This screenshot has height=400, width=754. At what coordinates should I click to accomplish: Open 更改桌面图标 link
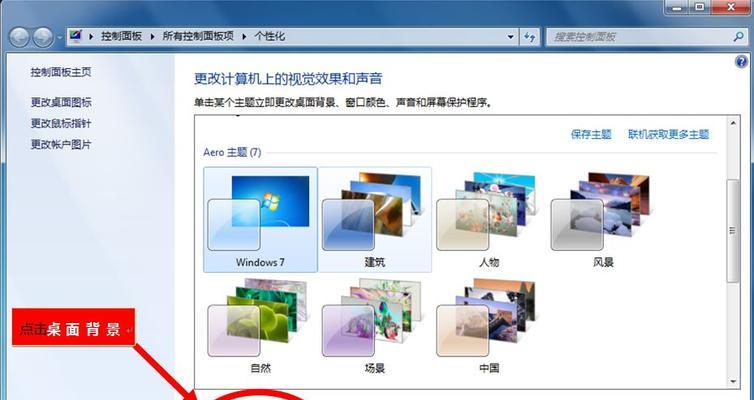(61, 102)
